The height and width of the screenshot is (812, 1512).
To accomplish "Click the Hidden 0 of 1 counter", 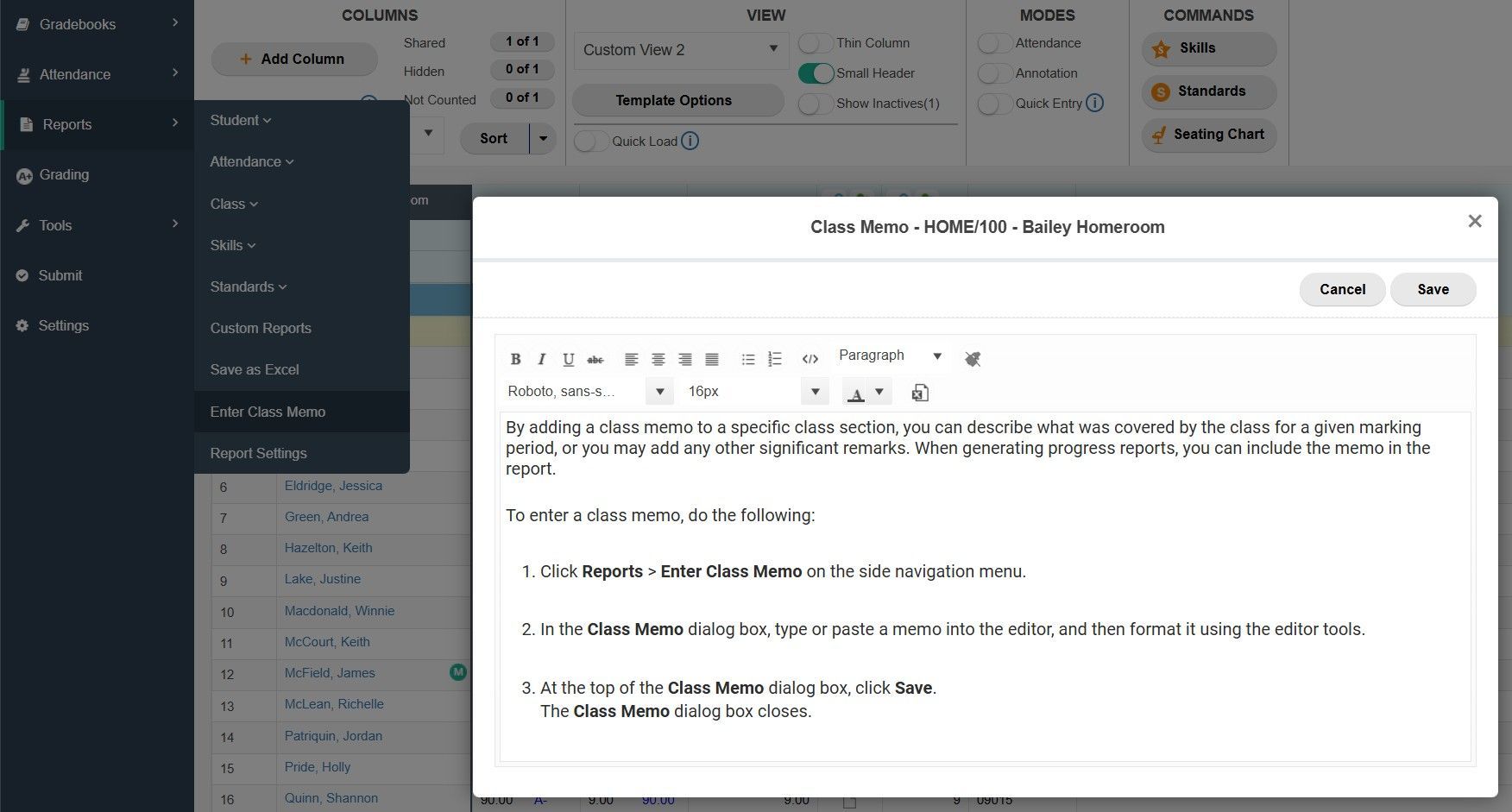I will (522, 69).
